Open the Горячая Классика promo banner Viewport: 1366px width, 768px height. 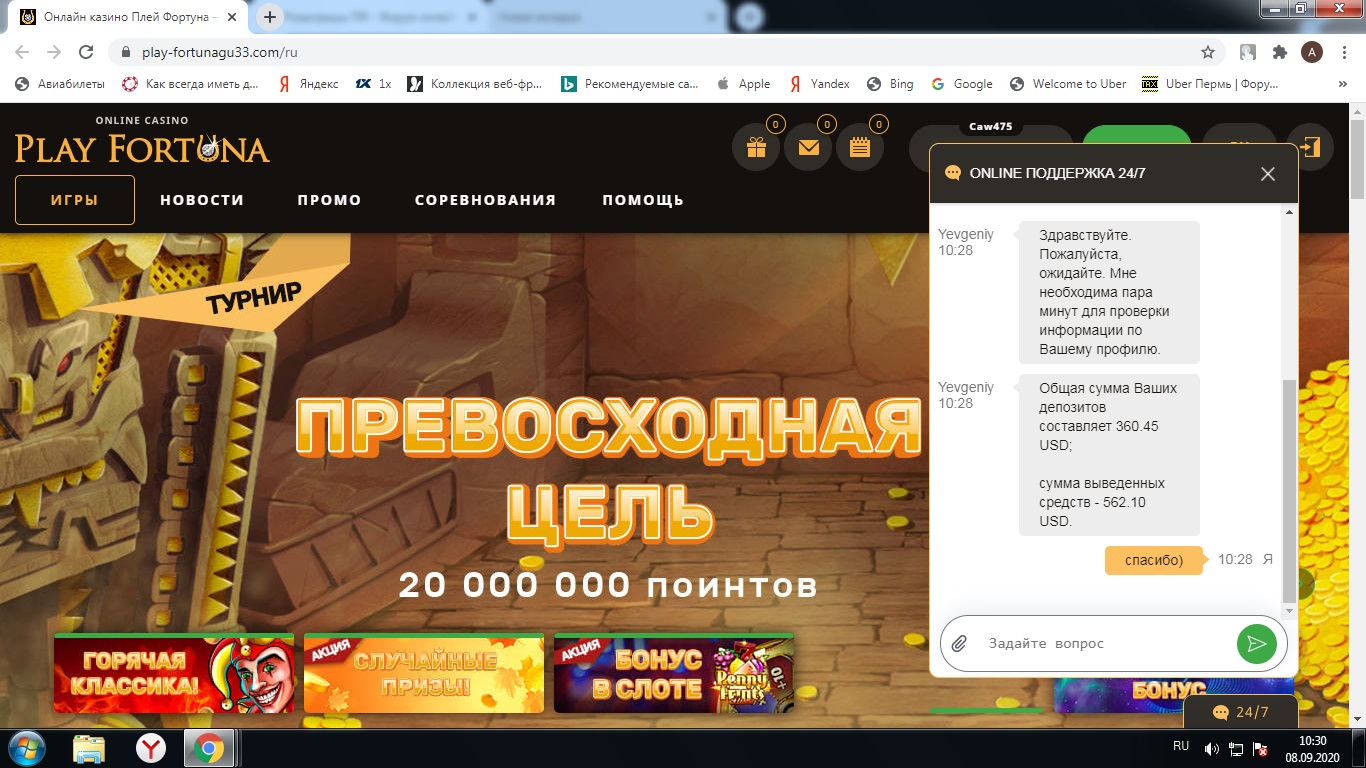174,673
